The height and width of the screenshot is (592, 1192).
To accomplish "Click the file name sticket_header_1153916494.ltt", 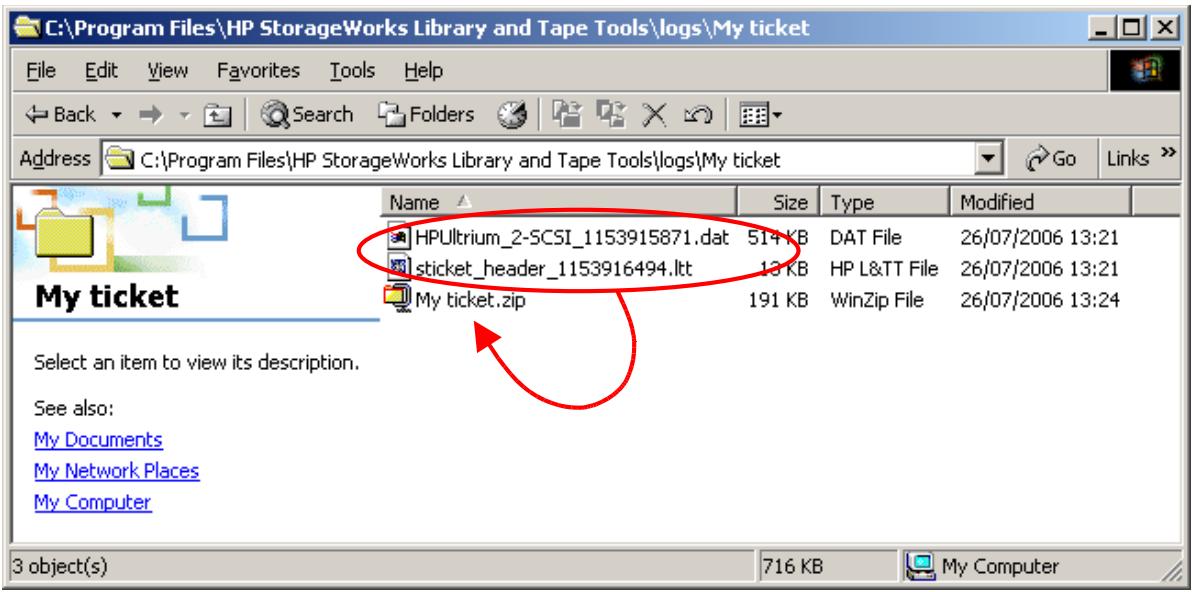I will click(x=554, y=269).
